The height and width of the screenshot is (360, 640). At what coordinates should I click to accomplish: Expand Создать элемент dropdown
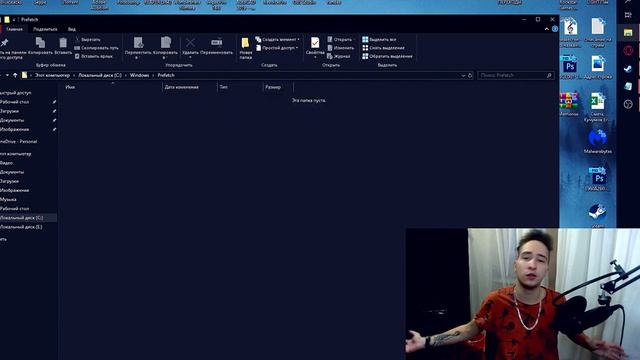pos(278,40)
